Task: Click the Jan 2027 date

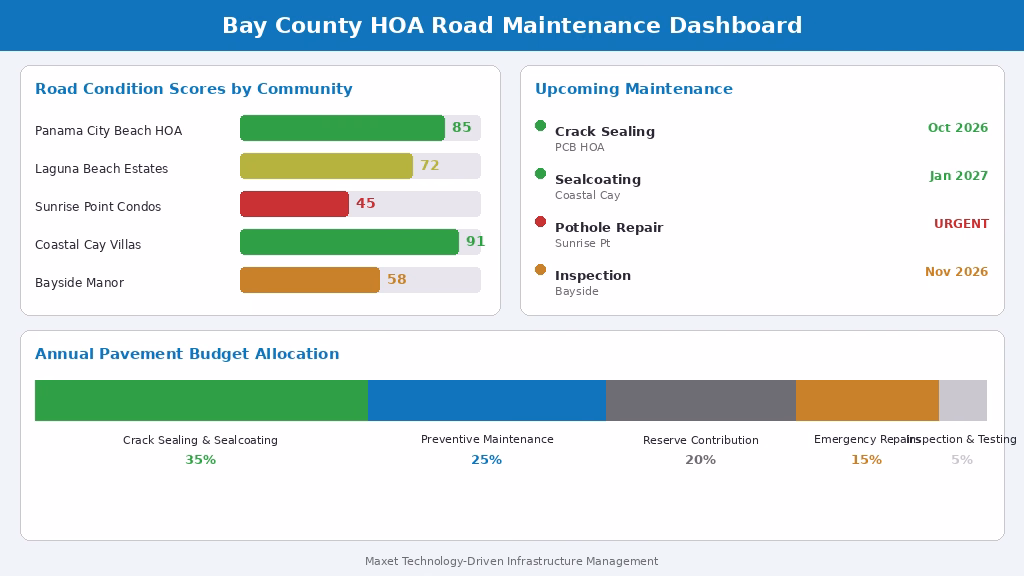Action: (959, 176)
